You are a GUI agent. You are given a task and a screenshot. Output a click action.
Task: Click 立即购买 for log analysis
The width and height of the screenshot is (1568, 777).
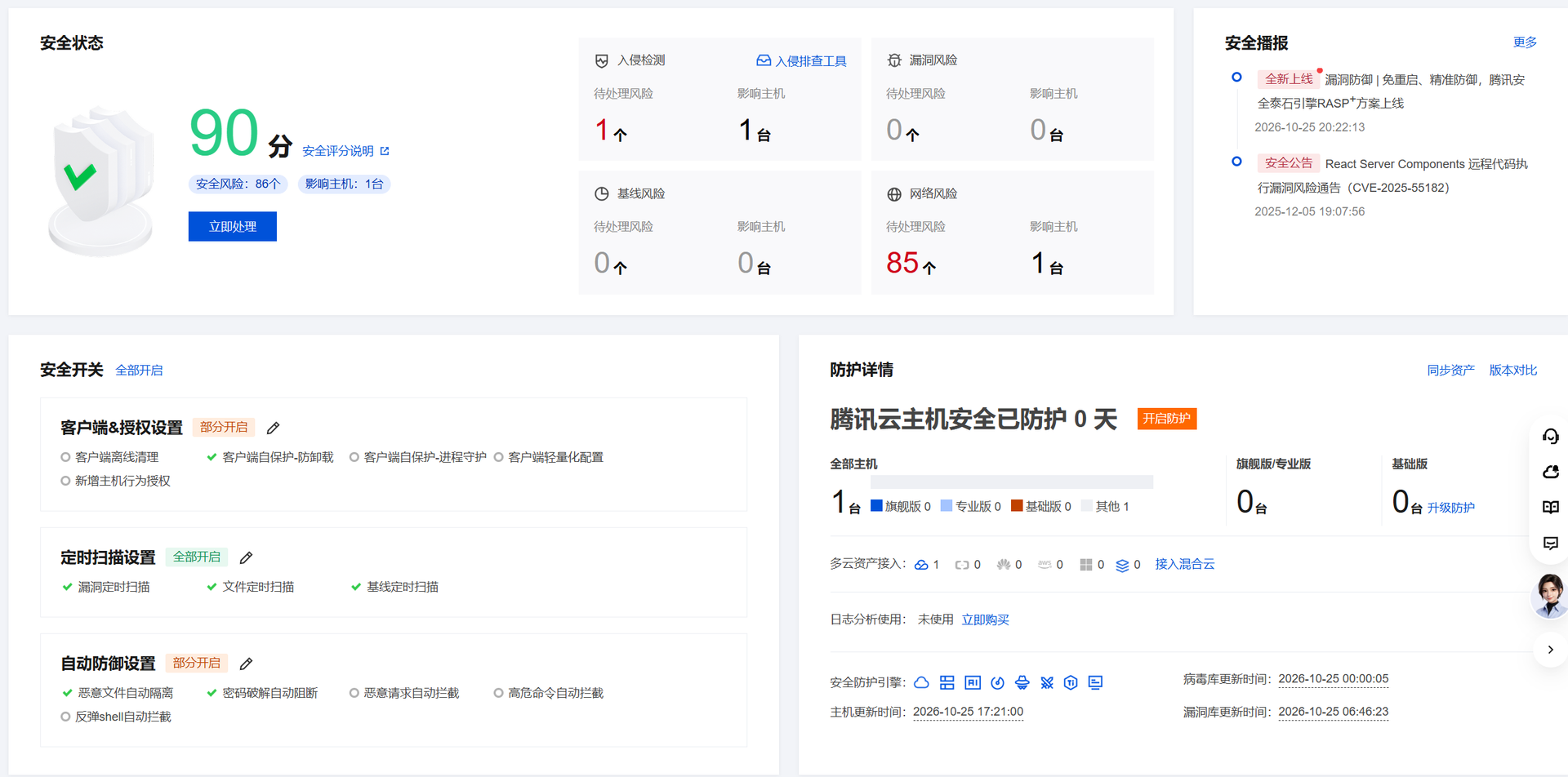point(986,620)
